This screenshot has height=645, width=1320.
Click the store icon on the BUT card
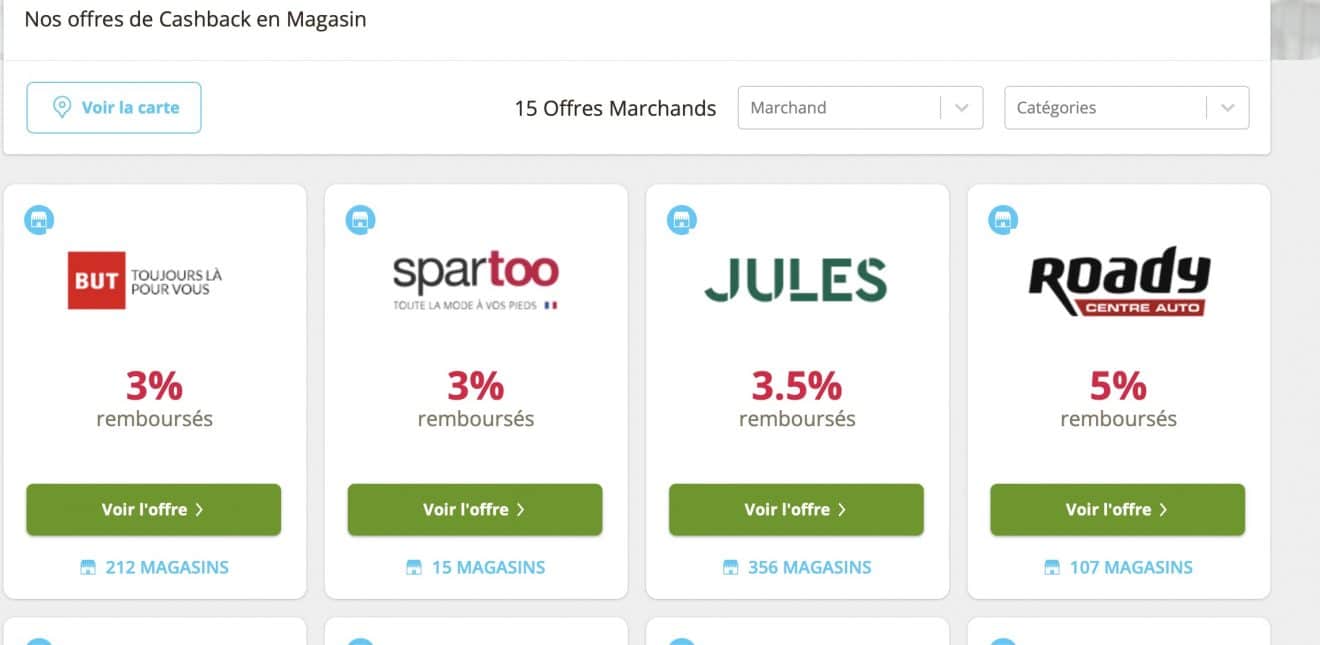pos(38,220)
